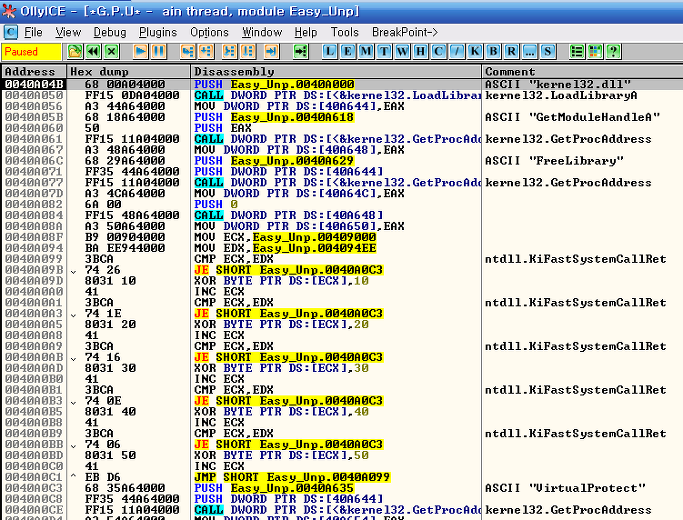Click the Pause execution toolbar icon
The image size is (683, 520).
(x=159, y=52)
